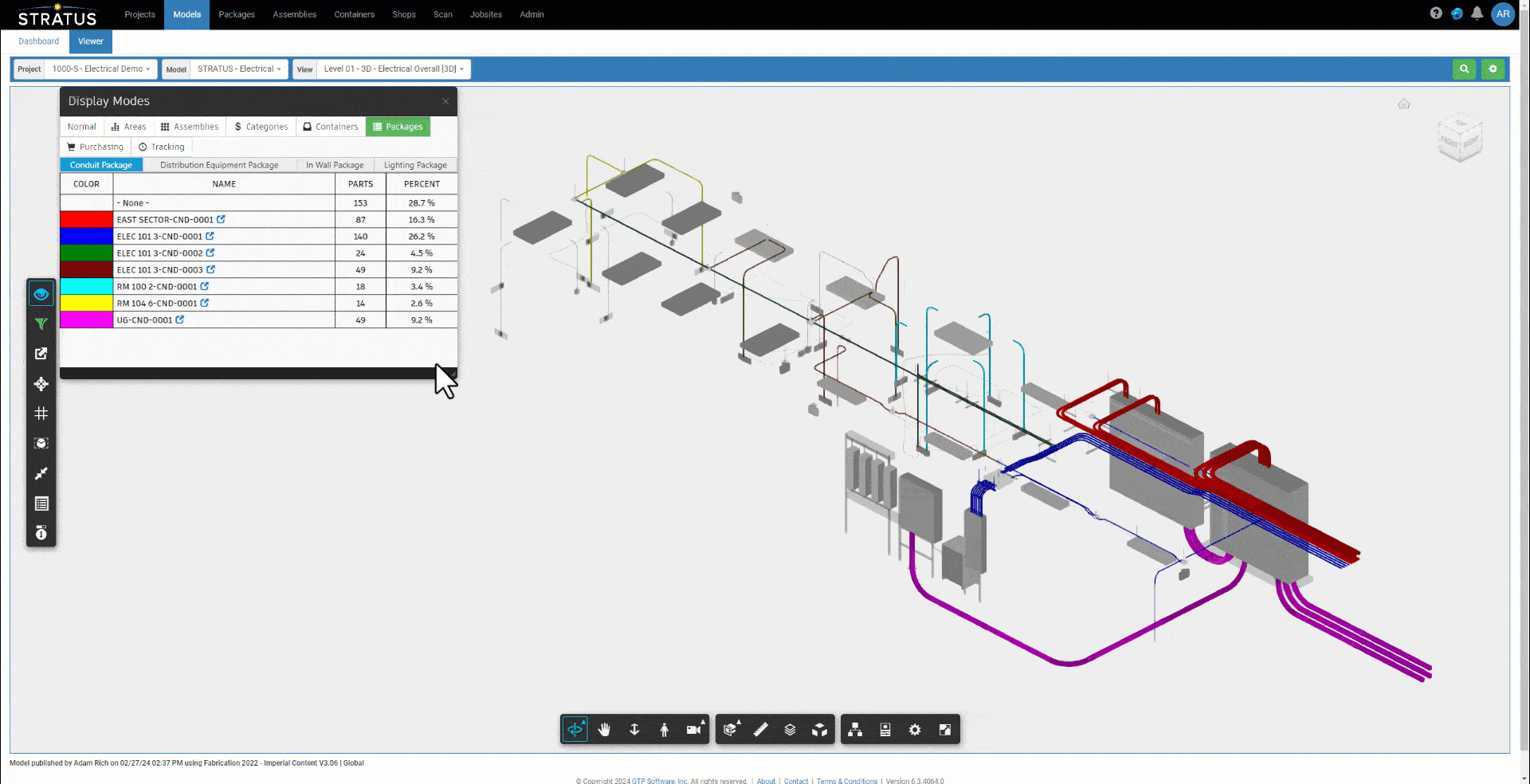The image size is (1530, 784).
Task: Click the search icon in the top bar
Action: pos(1465,69)
